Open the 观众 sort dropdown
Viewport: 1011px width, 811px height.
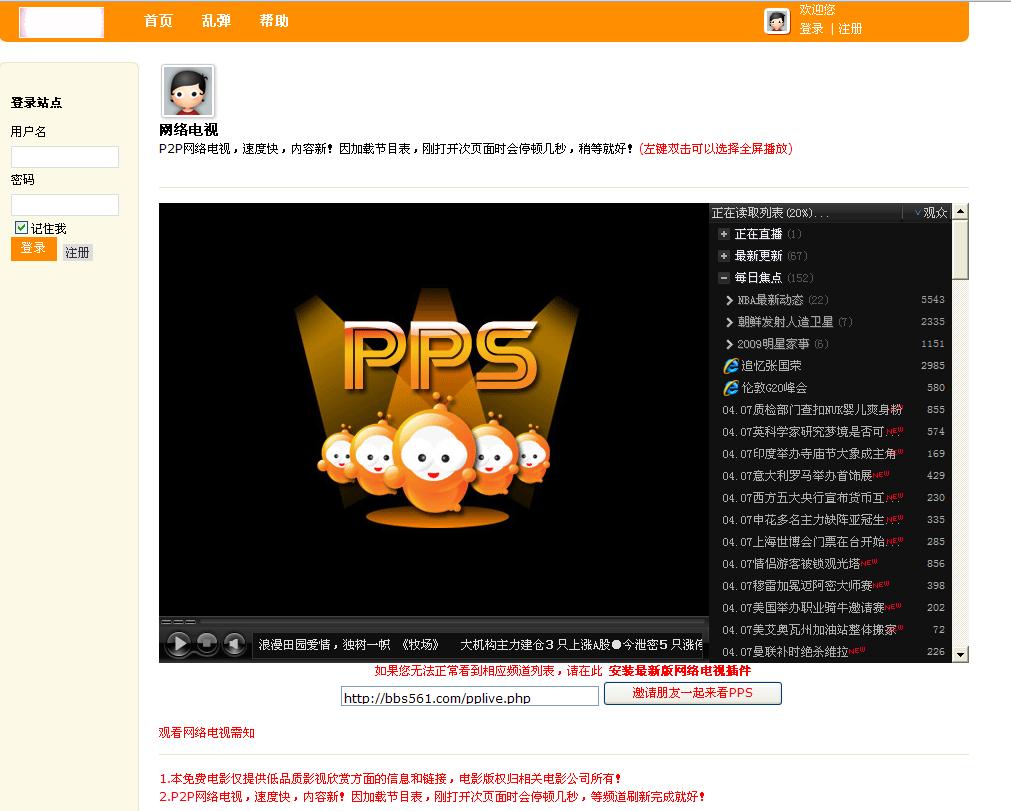click(930, 213)
